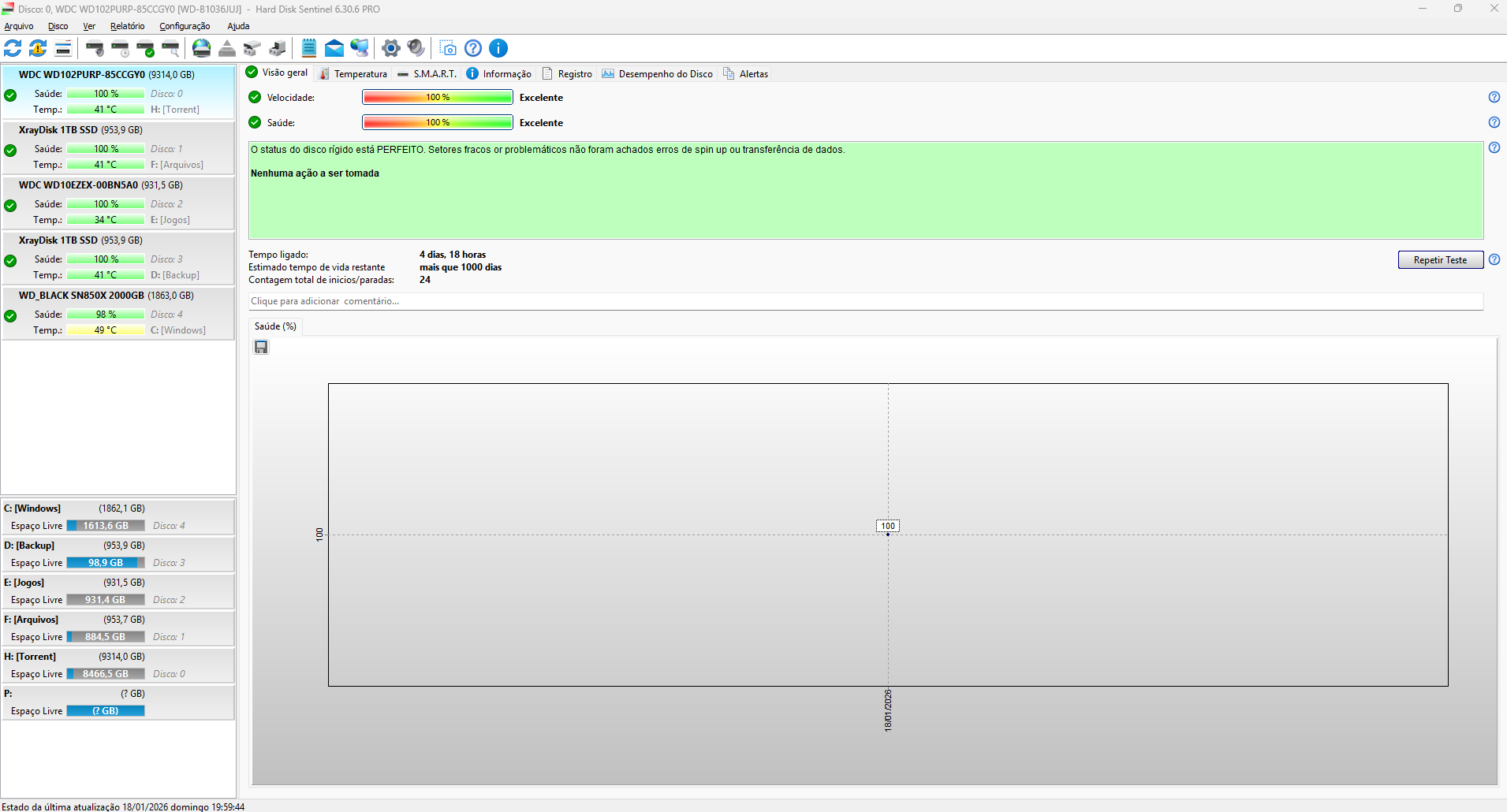
Task: Select the F: [Arquivos] partition
Action: tap(118, 628)
